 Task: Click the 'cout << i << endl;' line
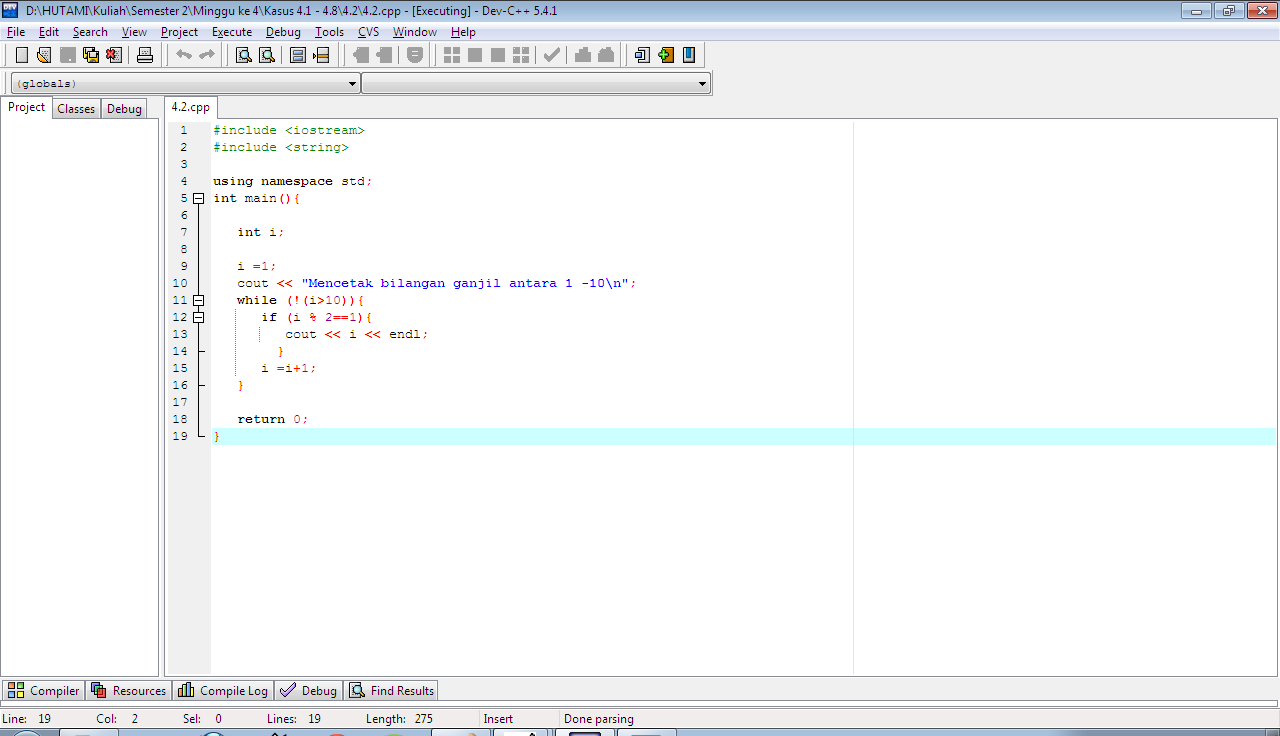coord(357,334)
